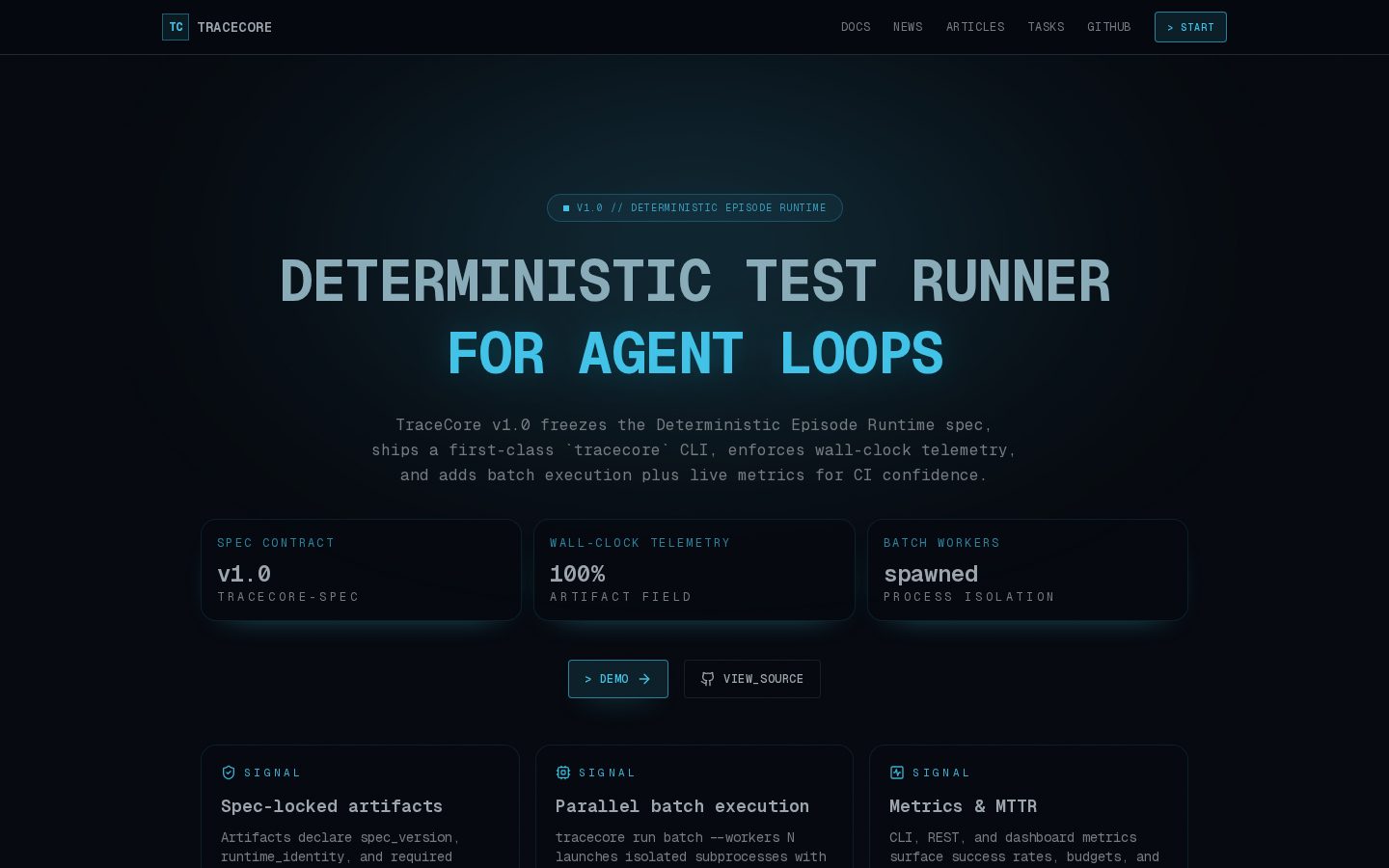Click the 'TRACECORE-SPEC' label

(288, 597)
